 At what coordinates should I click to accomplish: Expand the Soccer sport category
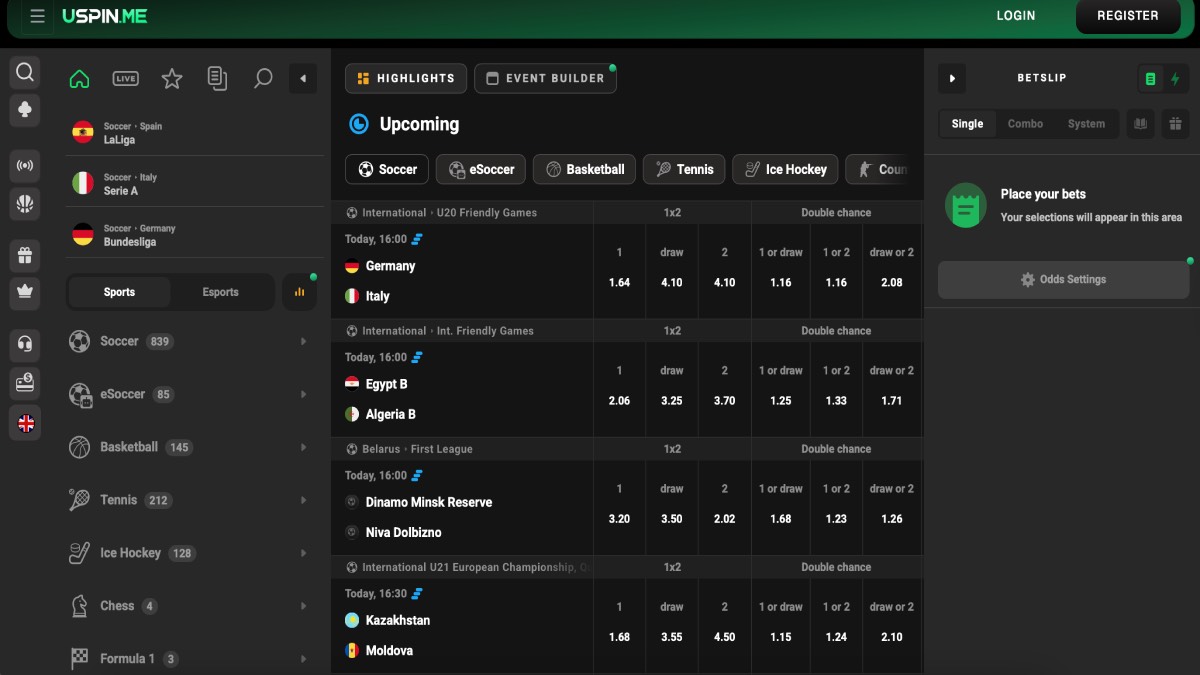[188, 342]
